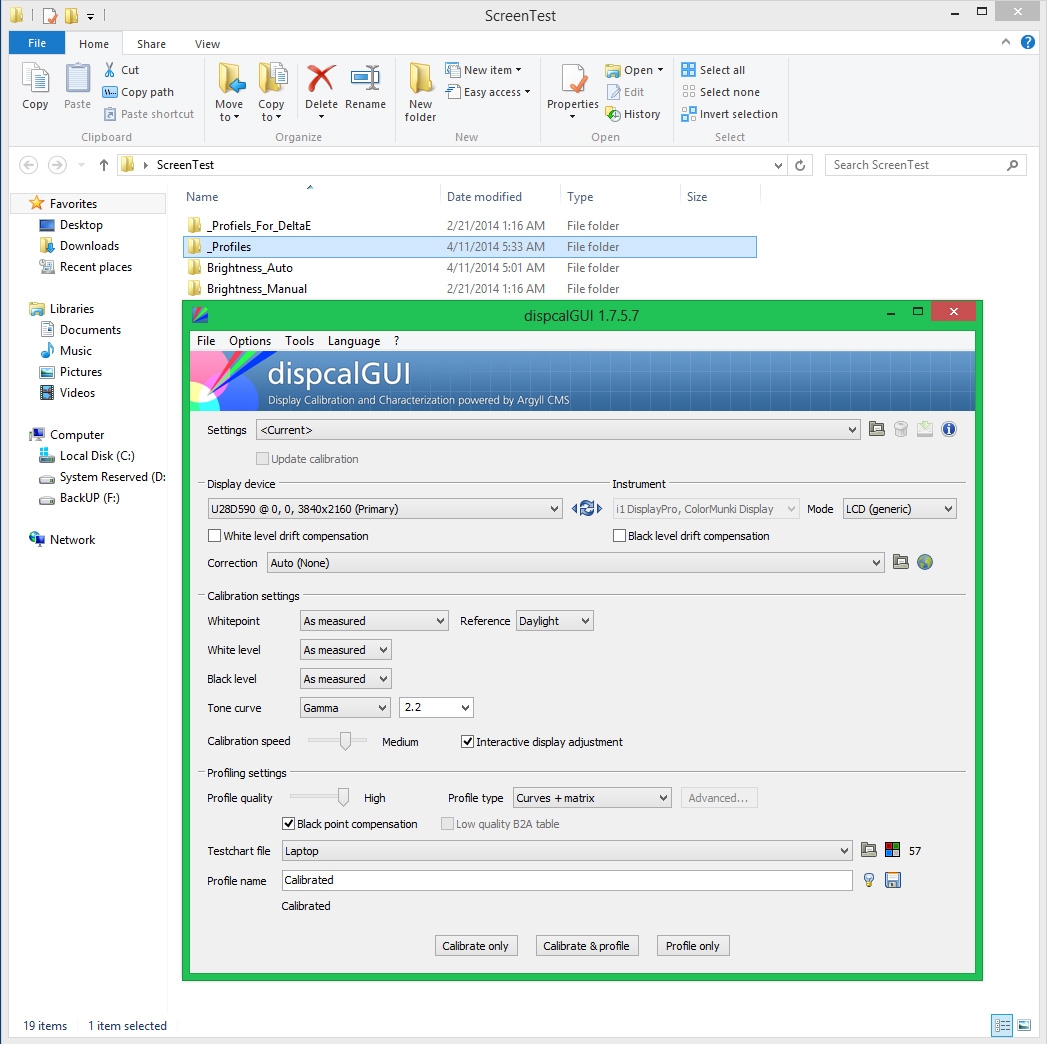Open the dispcalGUI ? help menu

point(397,340)
